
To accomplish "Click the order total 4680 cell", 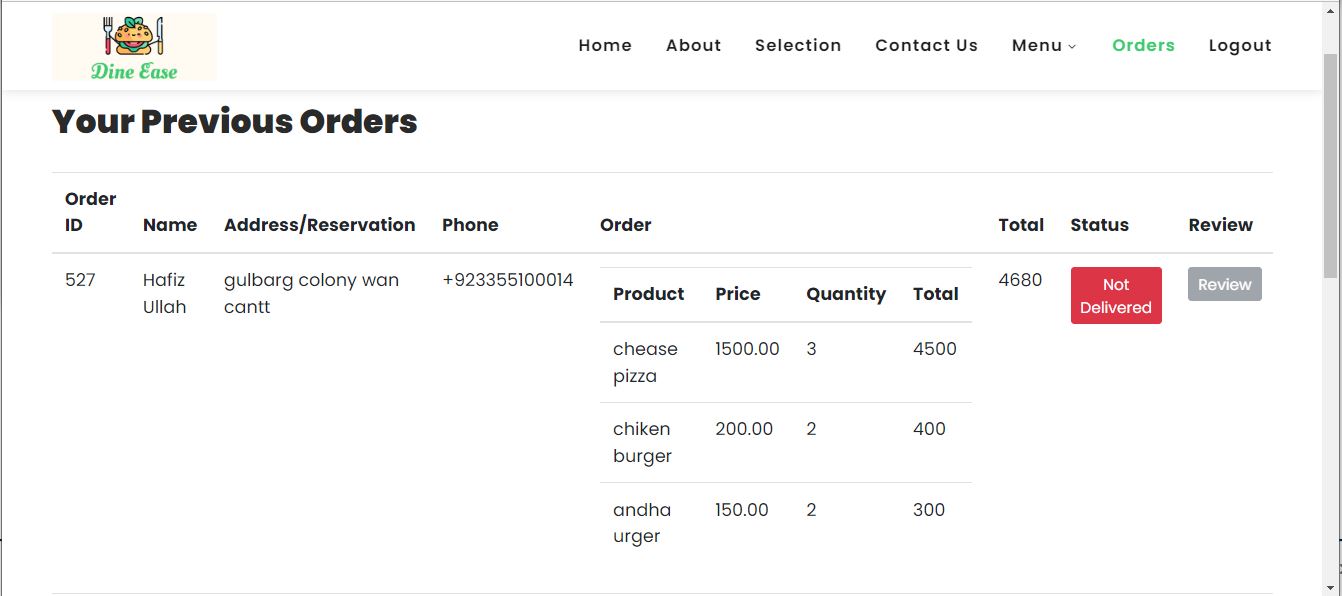I will pos(1020,280).
